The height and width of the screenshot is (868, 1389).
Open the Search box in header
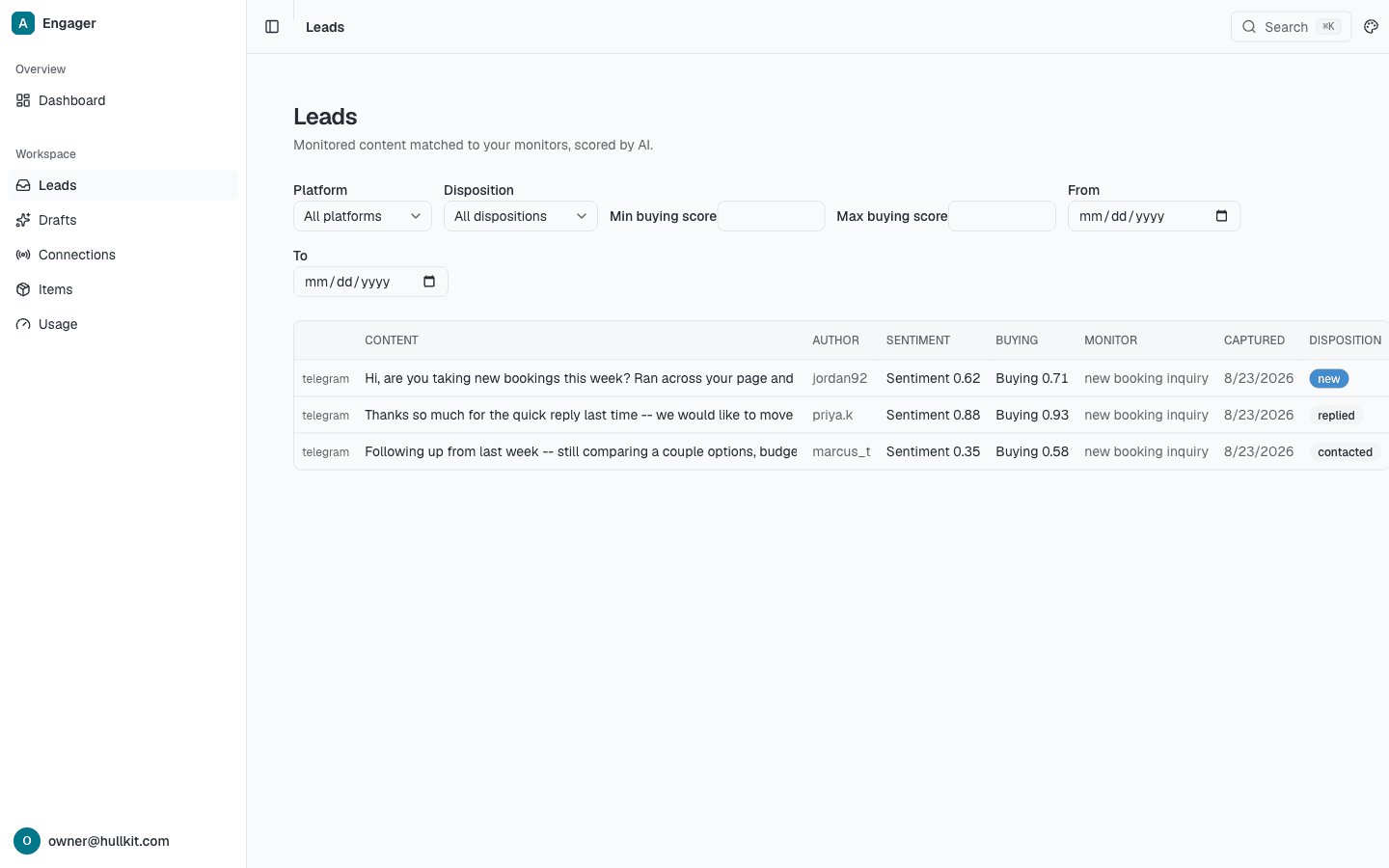[1291, 27]
